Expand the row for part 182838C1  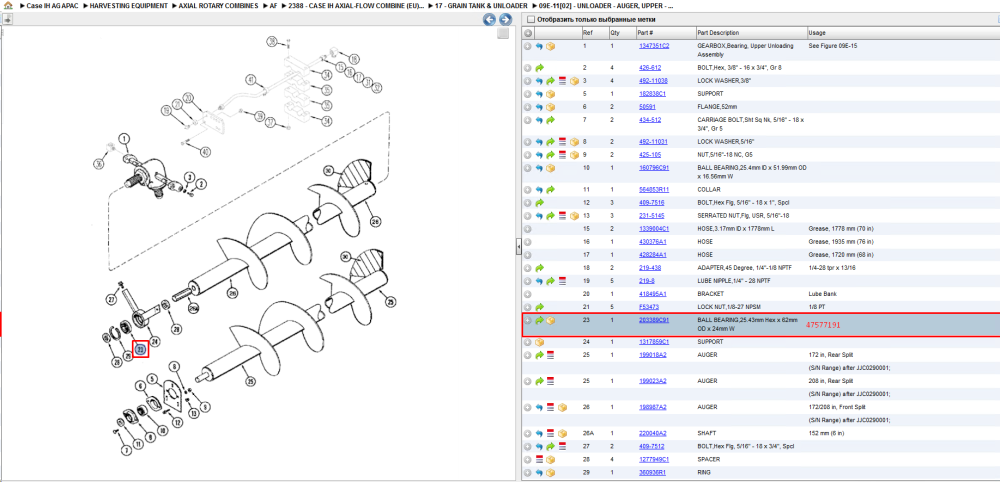(x=527, y=94)
